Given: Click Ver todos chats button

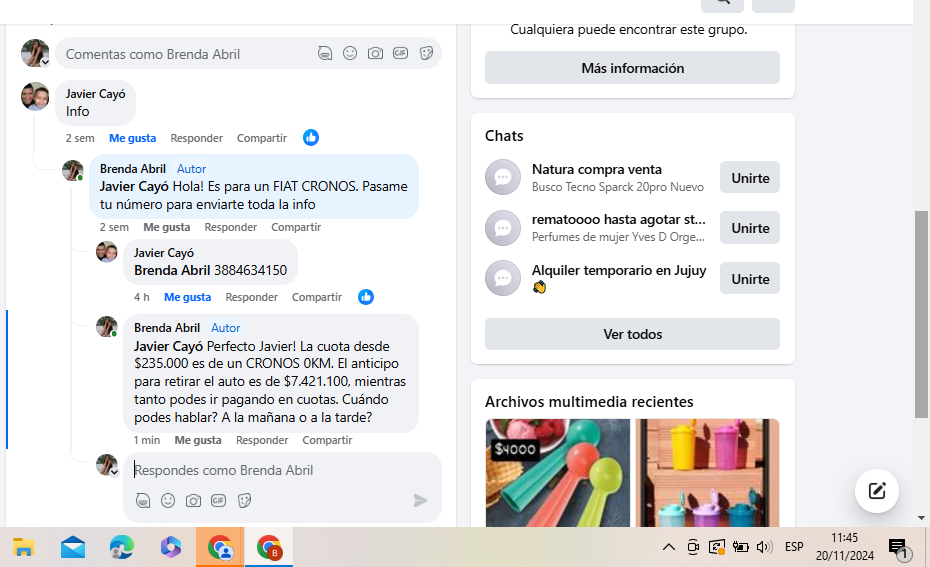Looking at the screenshot, I should [632, 334].
